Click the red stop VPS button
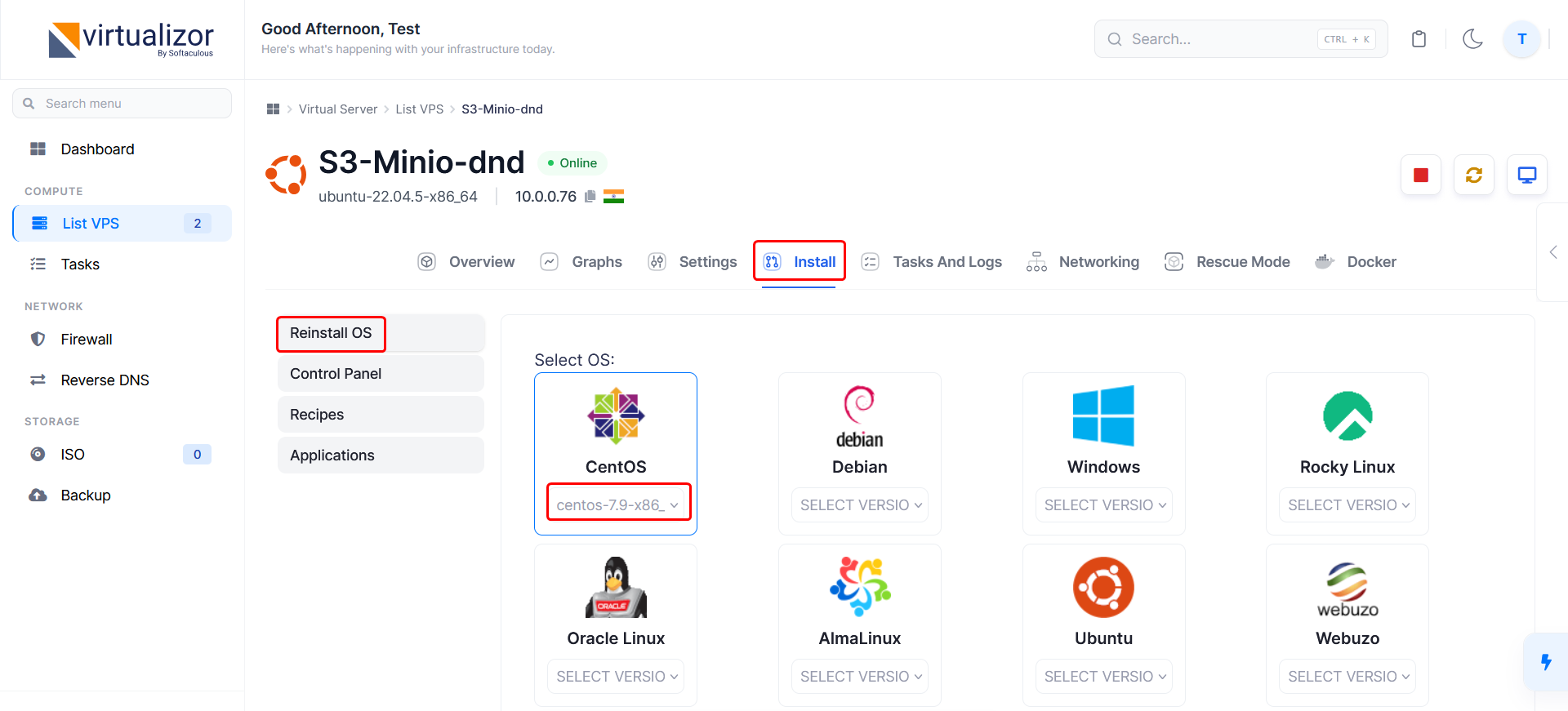 coord(1421,175)
